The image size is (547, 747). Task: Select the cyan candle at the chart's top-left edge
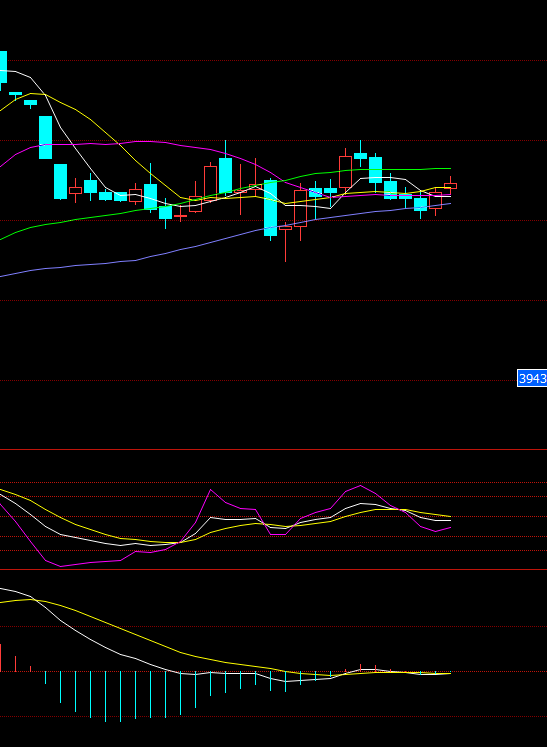tap(3, 67)
